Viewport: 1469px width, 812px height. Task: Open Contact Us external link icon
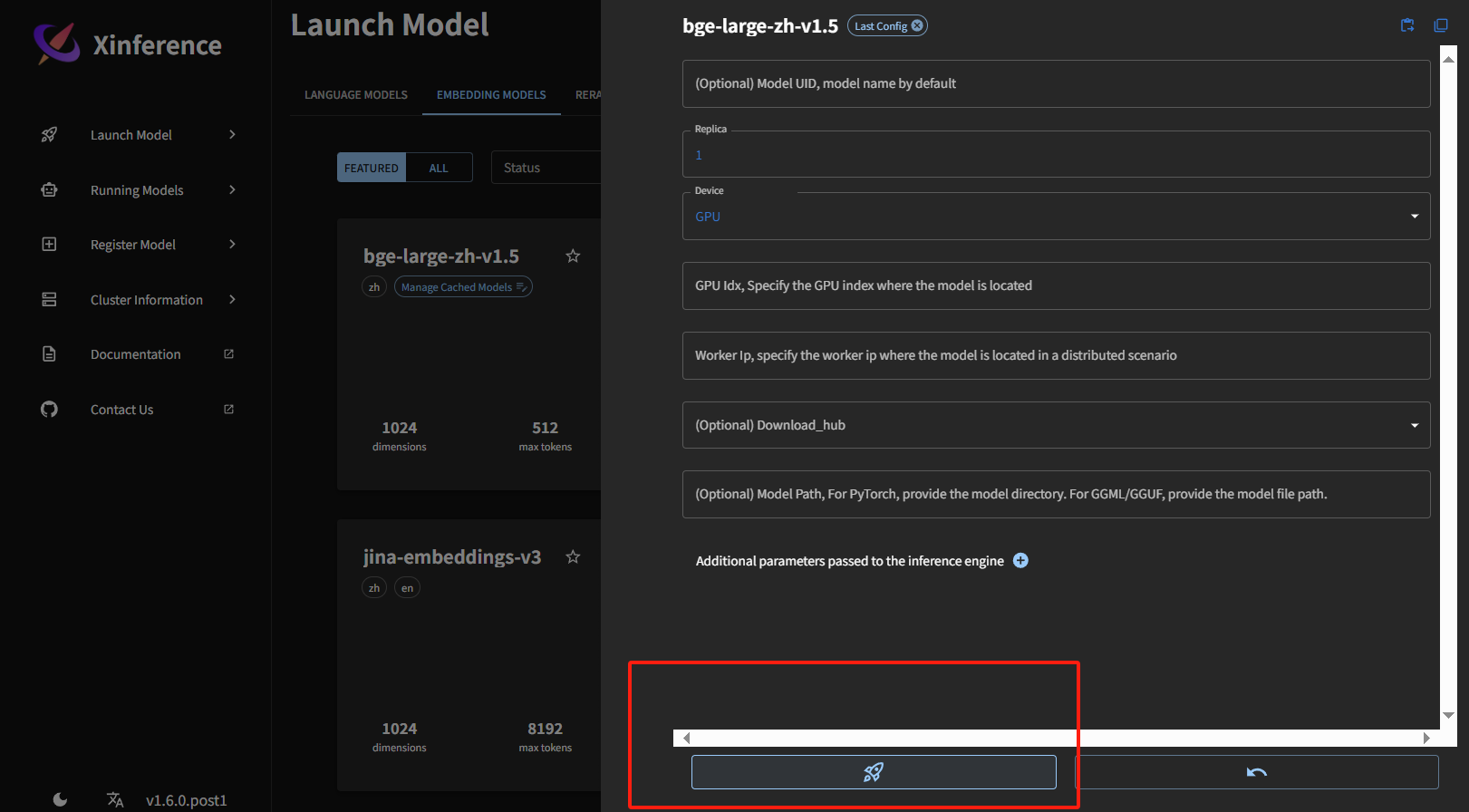[228, 410]
